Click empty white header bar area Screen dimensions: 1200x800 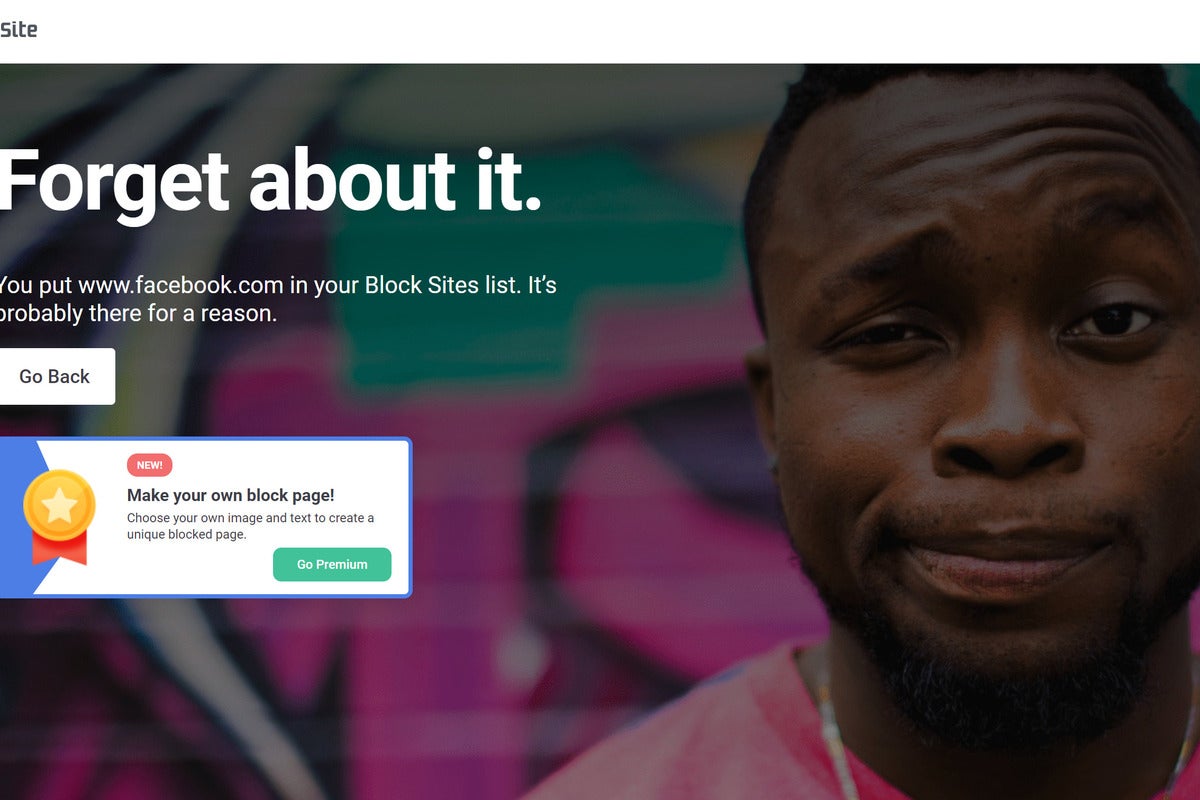click(600, 31)
